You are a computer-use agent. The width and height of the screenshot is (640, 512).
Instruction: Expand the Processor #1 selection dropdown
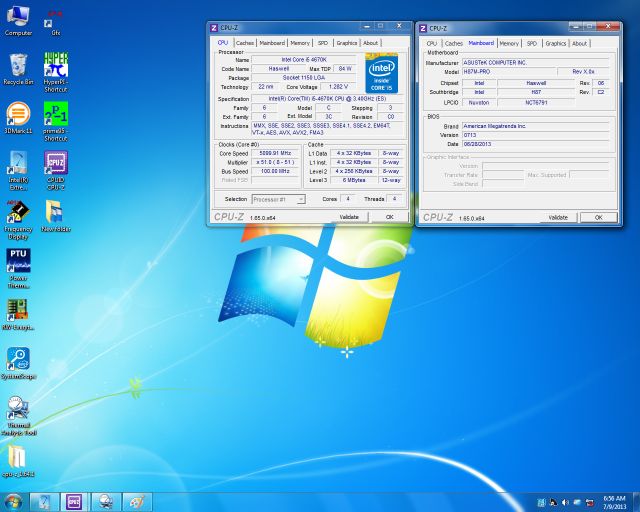(x=278, y=199)
